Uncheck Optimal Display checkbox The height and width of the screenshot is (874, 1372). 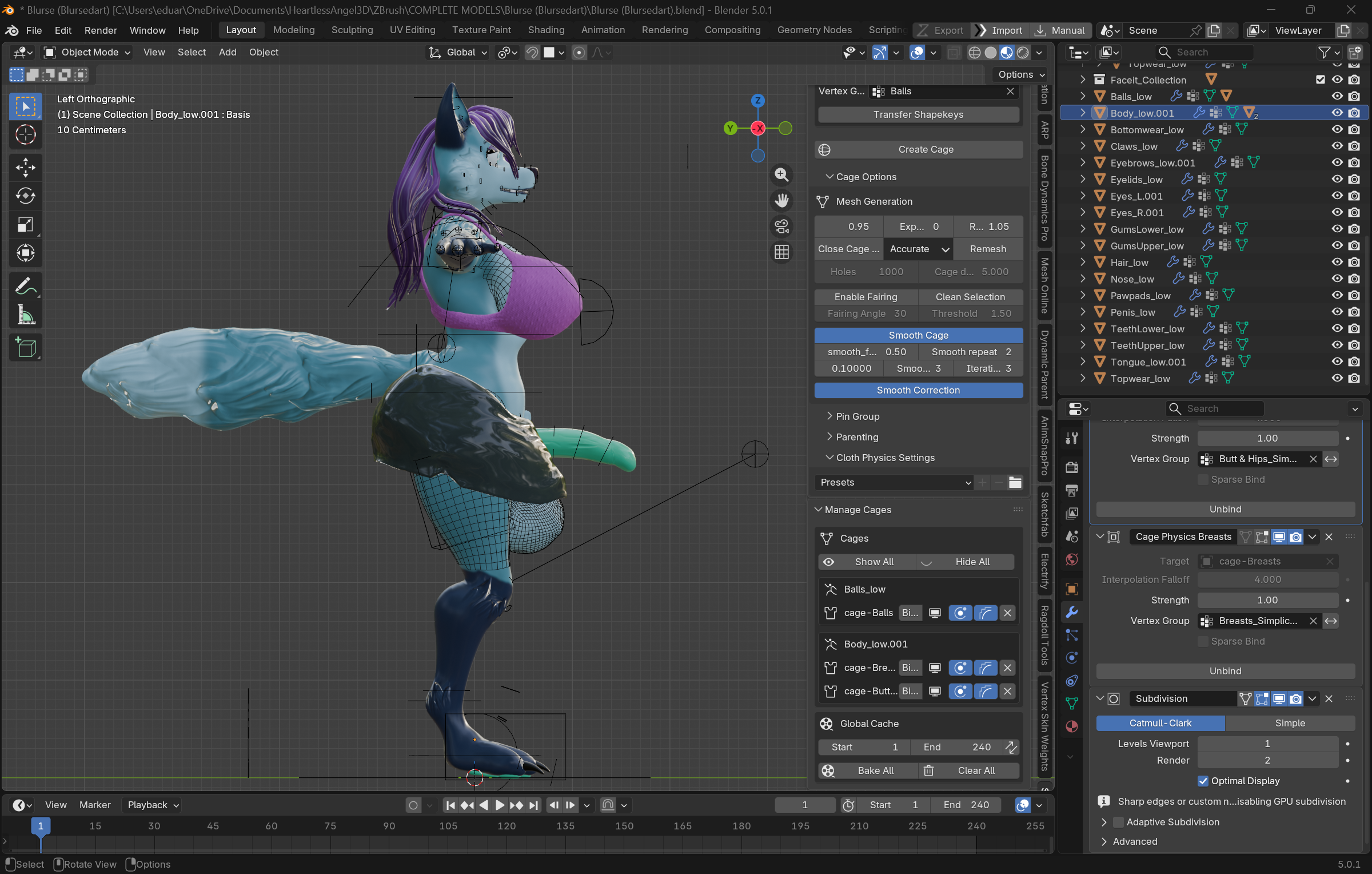(1203, 781)
